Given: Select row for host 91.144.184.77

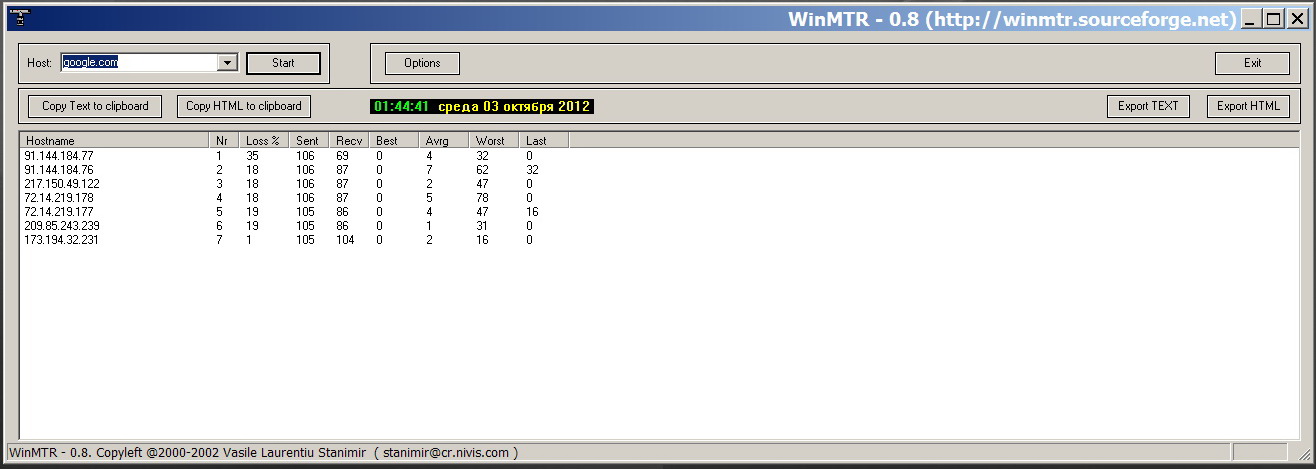Looking at the screenshot, I should pos(59,156).
